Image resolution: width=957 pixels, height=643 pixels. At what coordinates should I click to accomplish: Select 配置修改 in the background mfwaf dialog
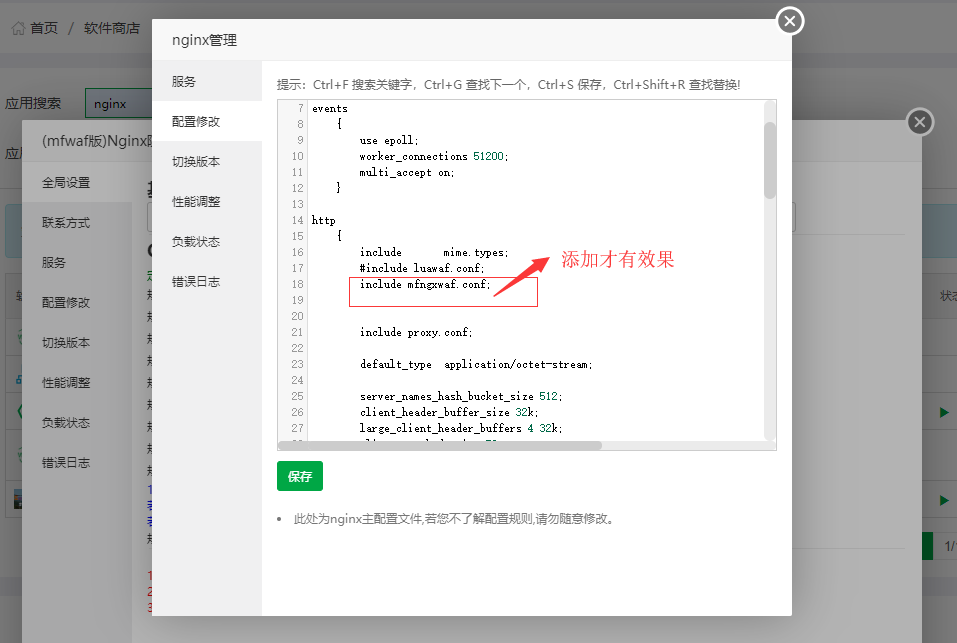click(x=77, y=303)
